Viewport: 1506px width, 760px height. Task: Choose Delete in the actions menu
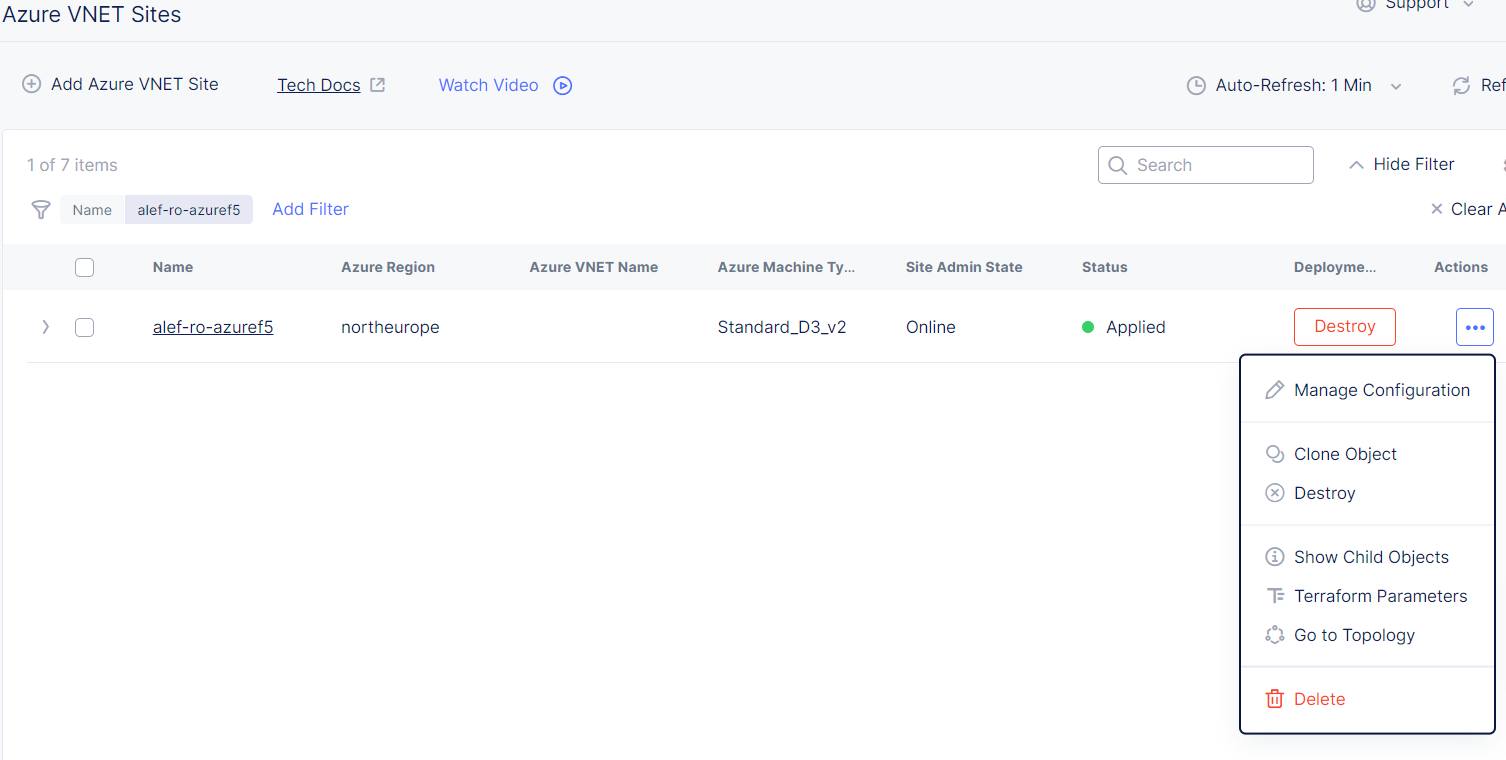point(1367,699)
